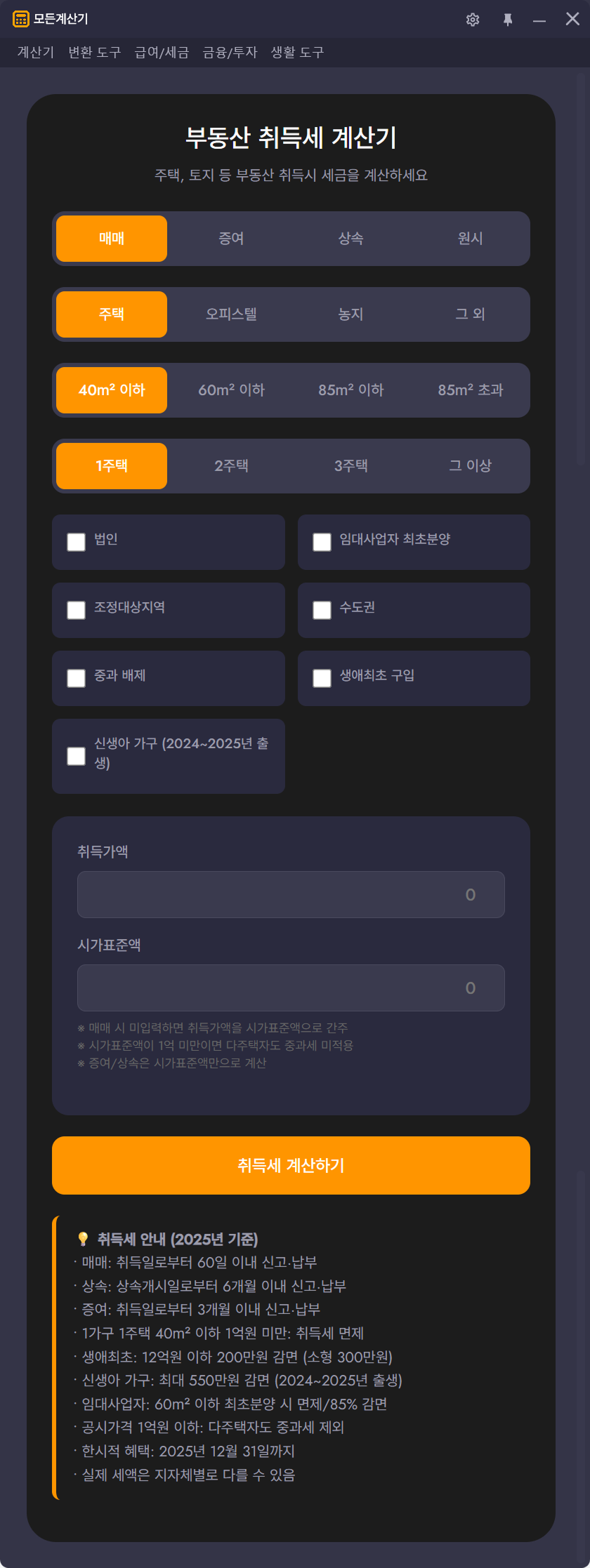Tick the 수도권 checkbox
Image resolution: width=590 pixels, height=1568 pixels.
tap(322, 610)
